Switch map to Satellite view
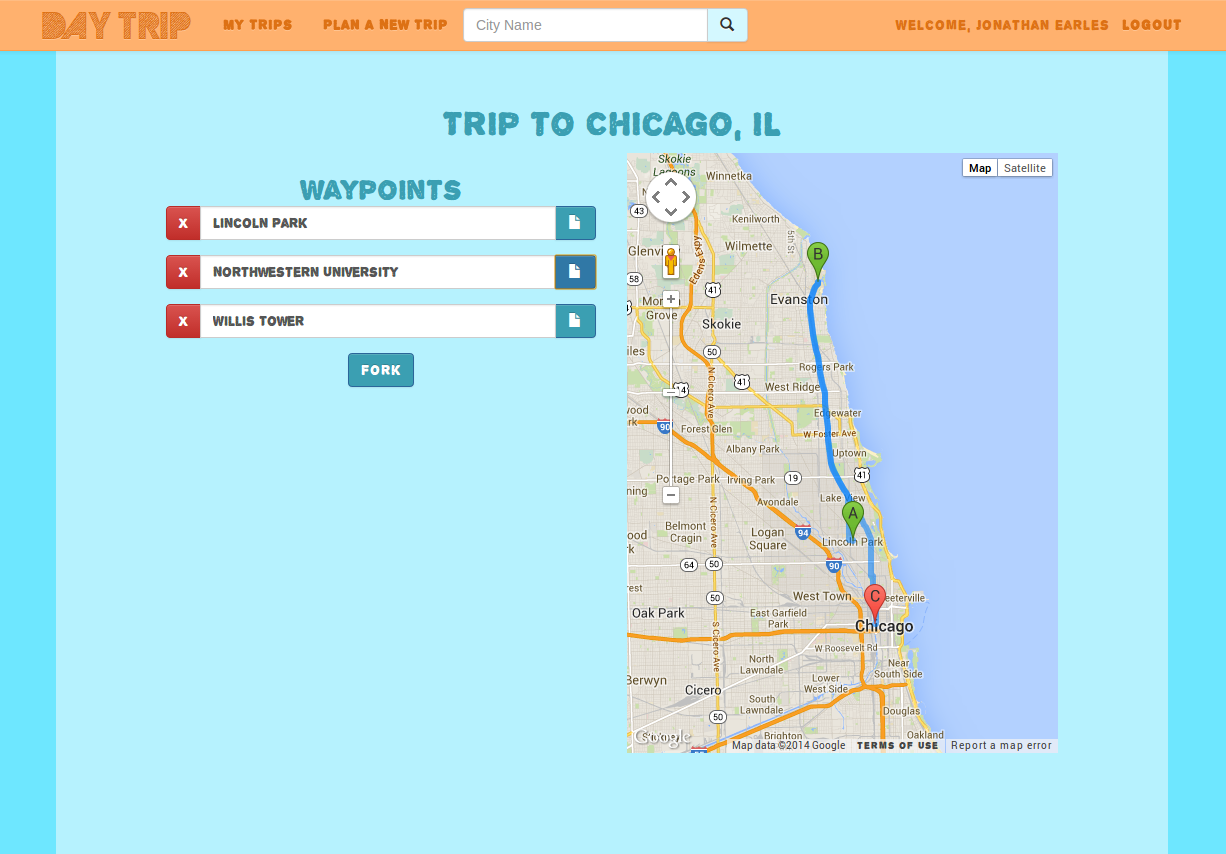 point(1025,168)
